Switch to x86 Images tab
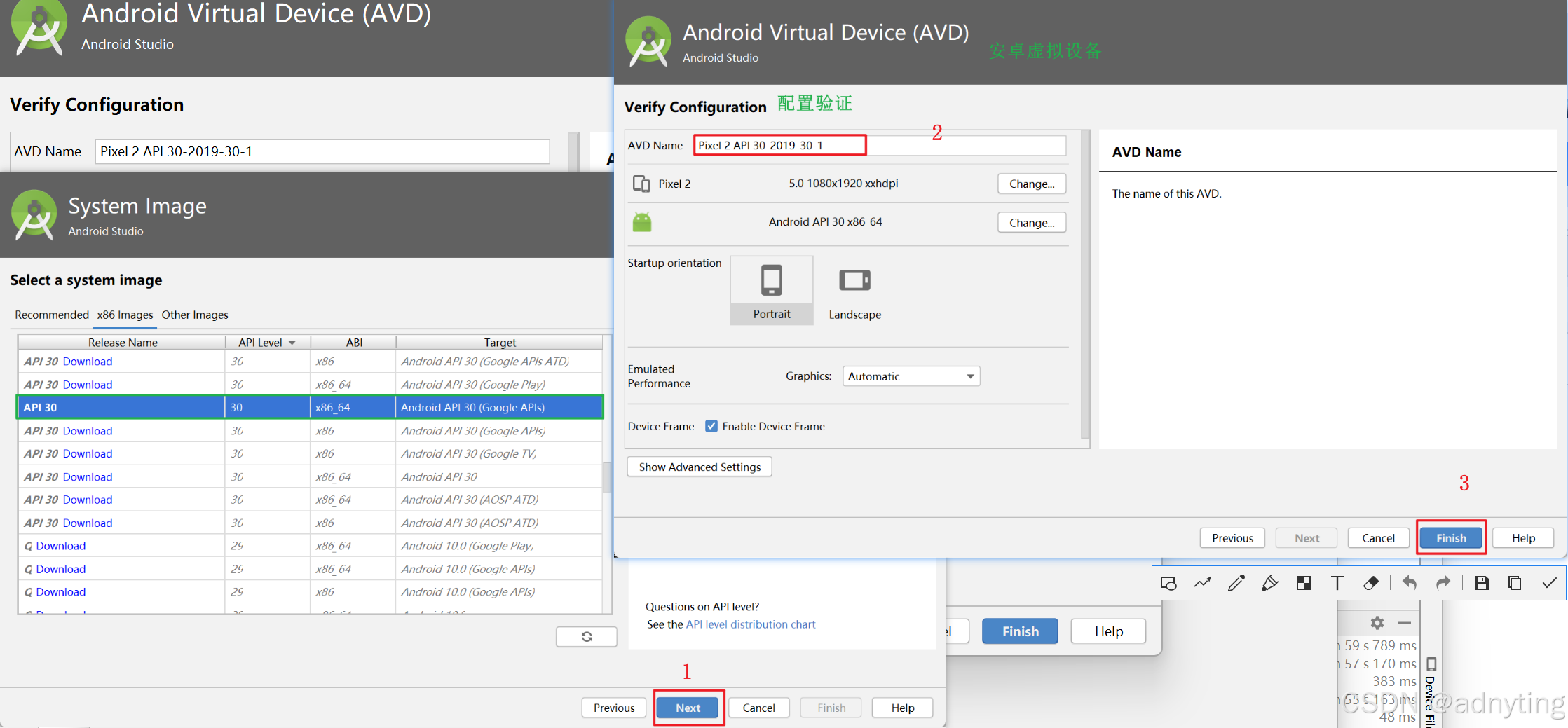Viewport: 1568px width, 728px height. coord(125,315)
